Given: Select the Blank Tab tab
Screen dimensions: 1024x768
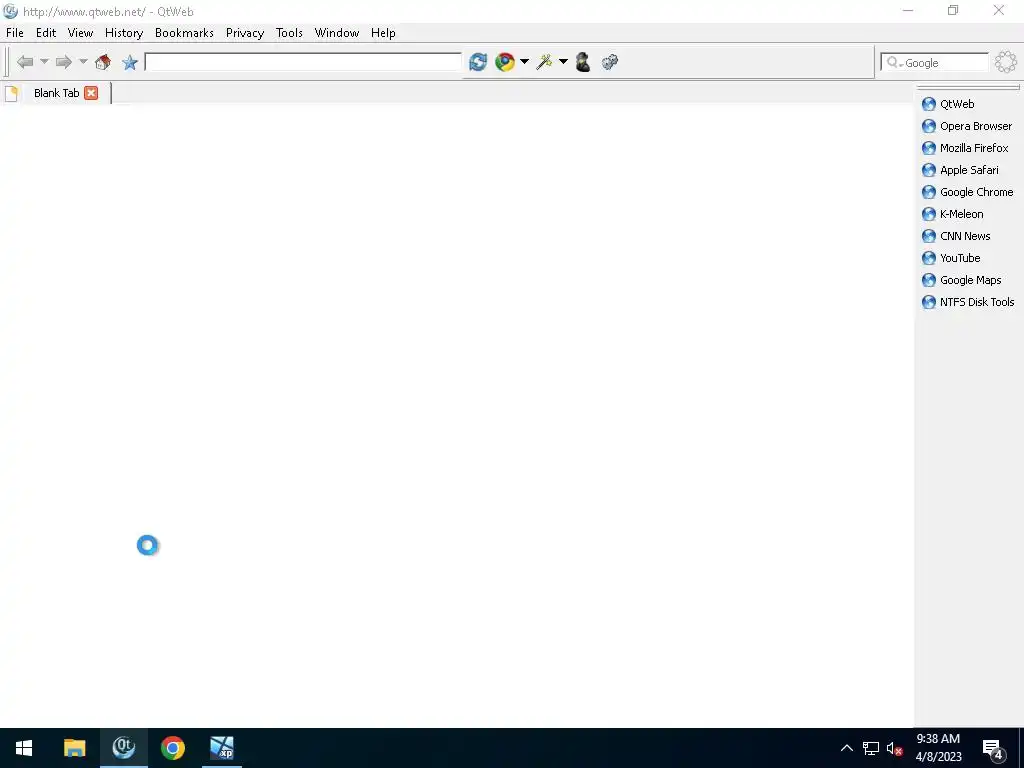Looking at the screenshot, I should click(56, 93).
